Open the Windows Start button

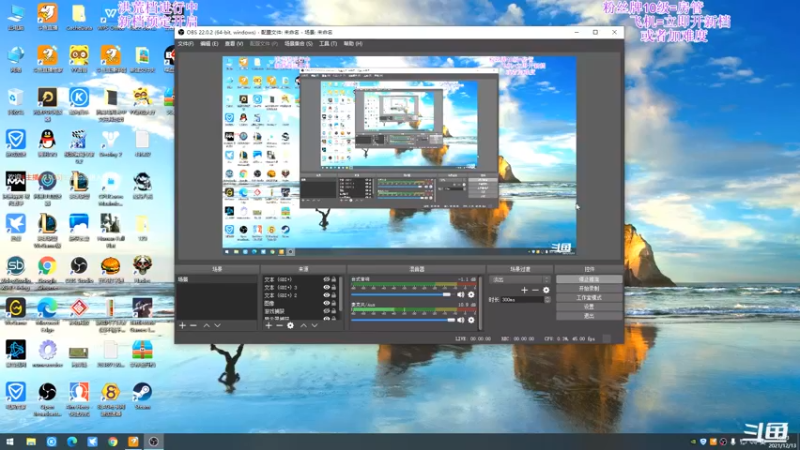click(x=10, y=442)
